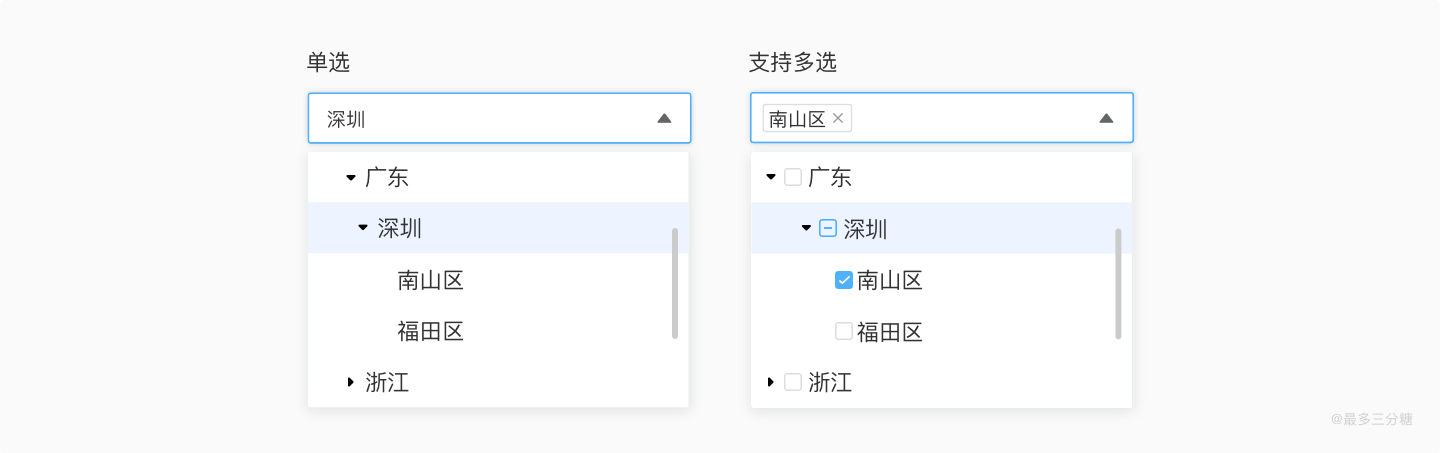Expand 浙江 node in multi-select tree
Screen dimensions: 1440x453
[770, 382]
